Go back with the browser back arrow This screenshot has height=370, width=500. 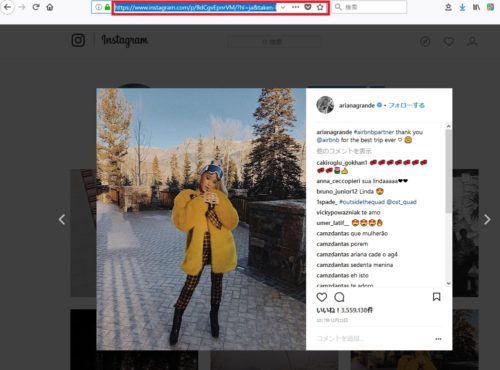click(7, 7)
